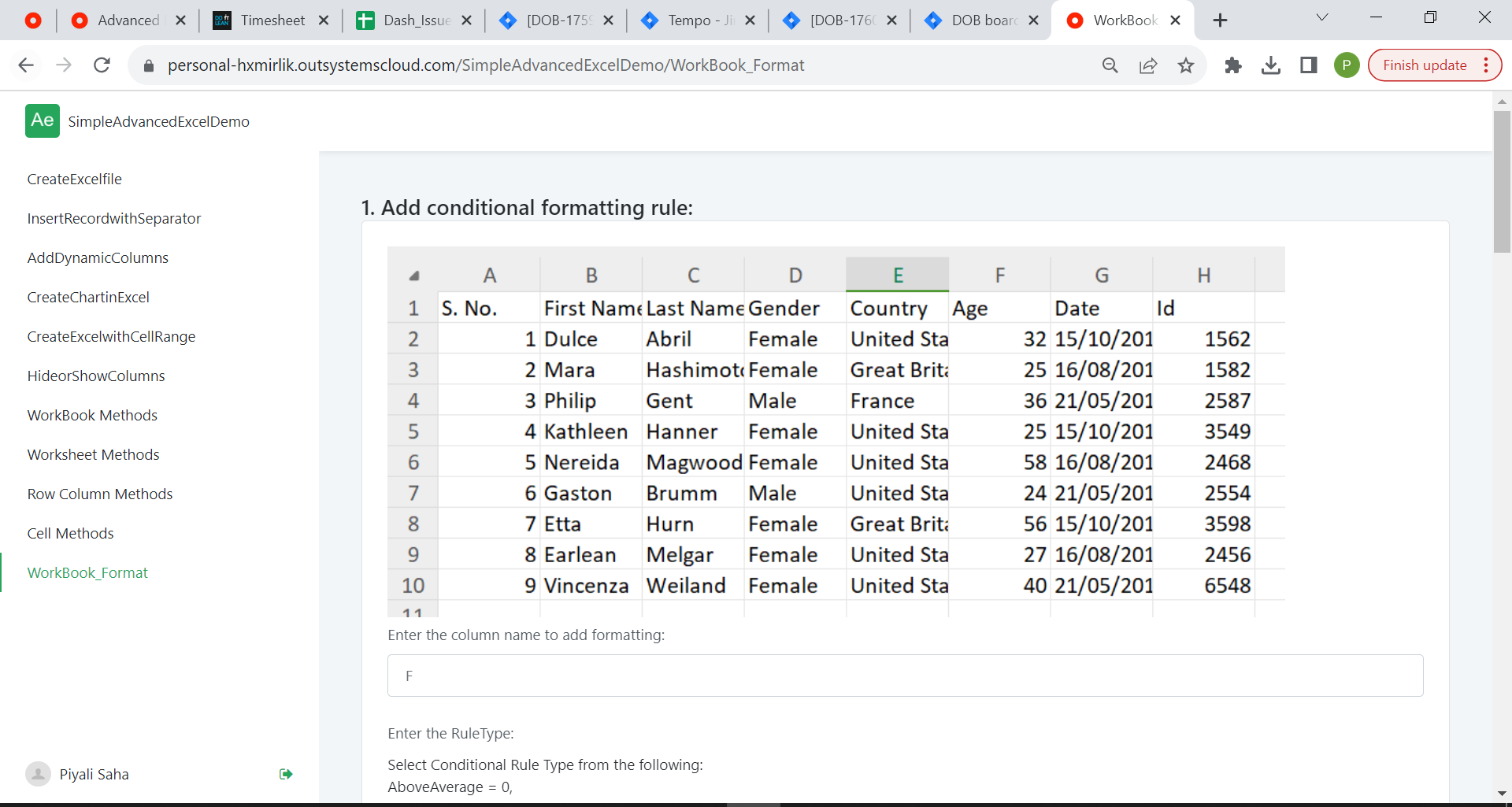This screenshot has height=807, width=1512.
Task: Click the share icon in the address bar
Action: (1148, 65)
